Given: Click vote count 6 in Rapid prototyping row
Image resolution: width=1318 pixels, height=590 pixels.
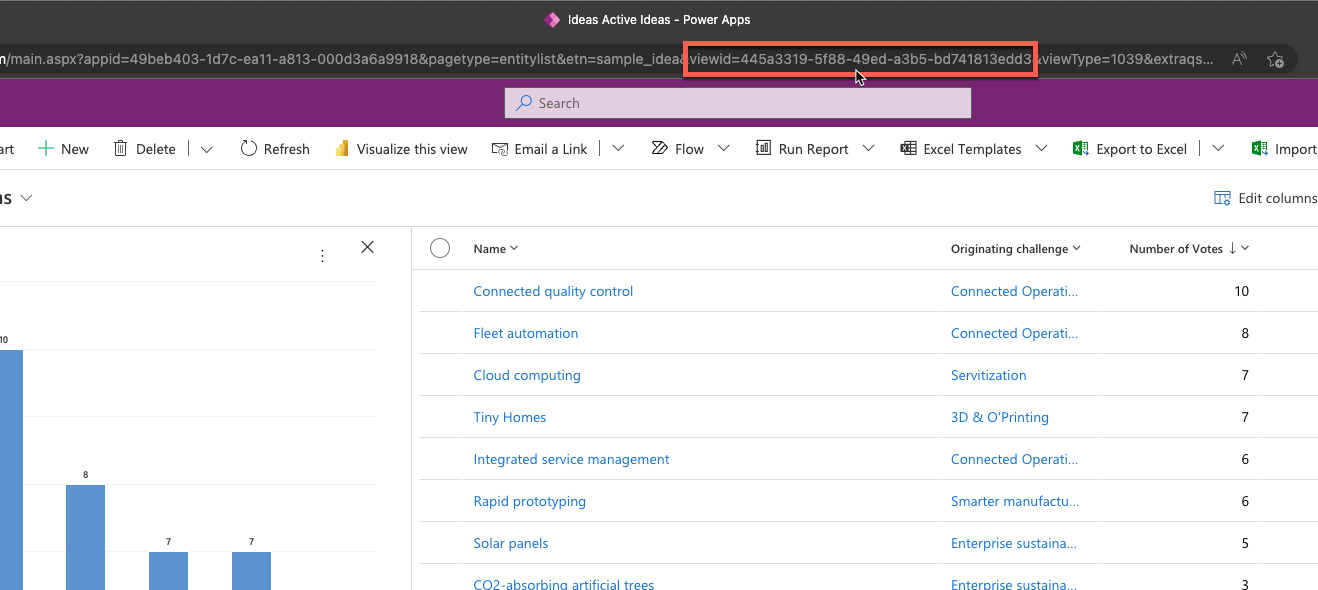Looking at the screenshot, I should (1245, 501).
